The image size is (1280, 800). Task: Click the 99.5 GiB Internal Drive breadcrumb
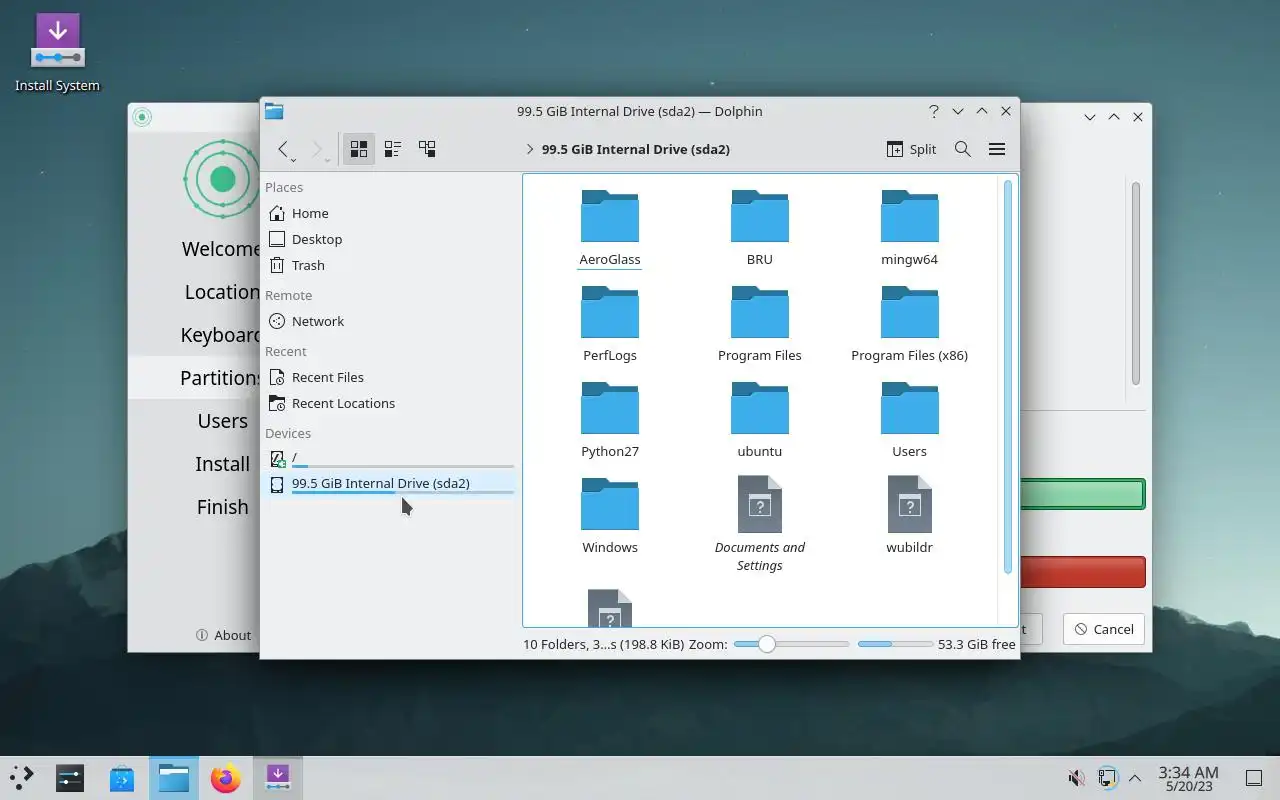tap(636, 149)
